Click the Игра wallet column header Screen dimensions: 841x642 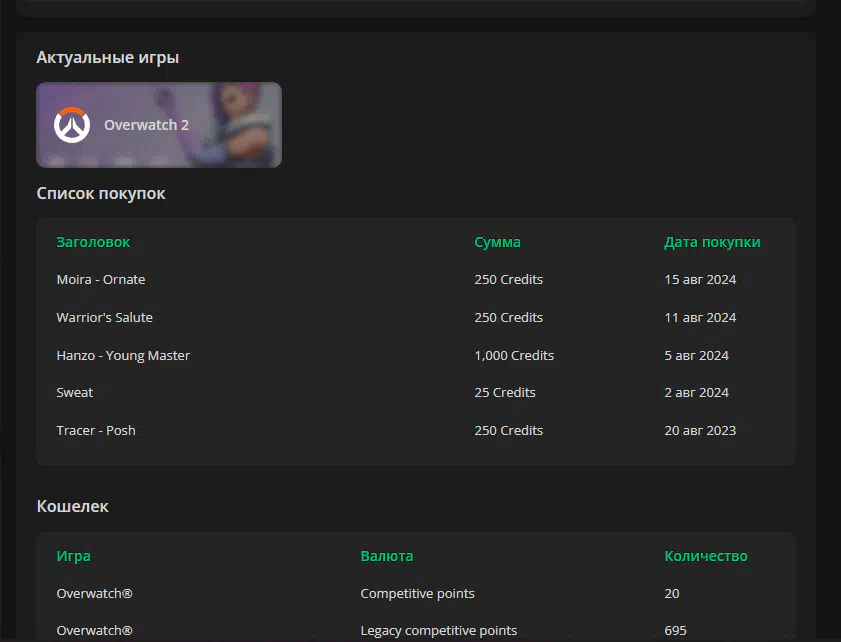73,556
